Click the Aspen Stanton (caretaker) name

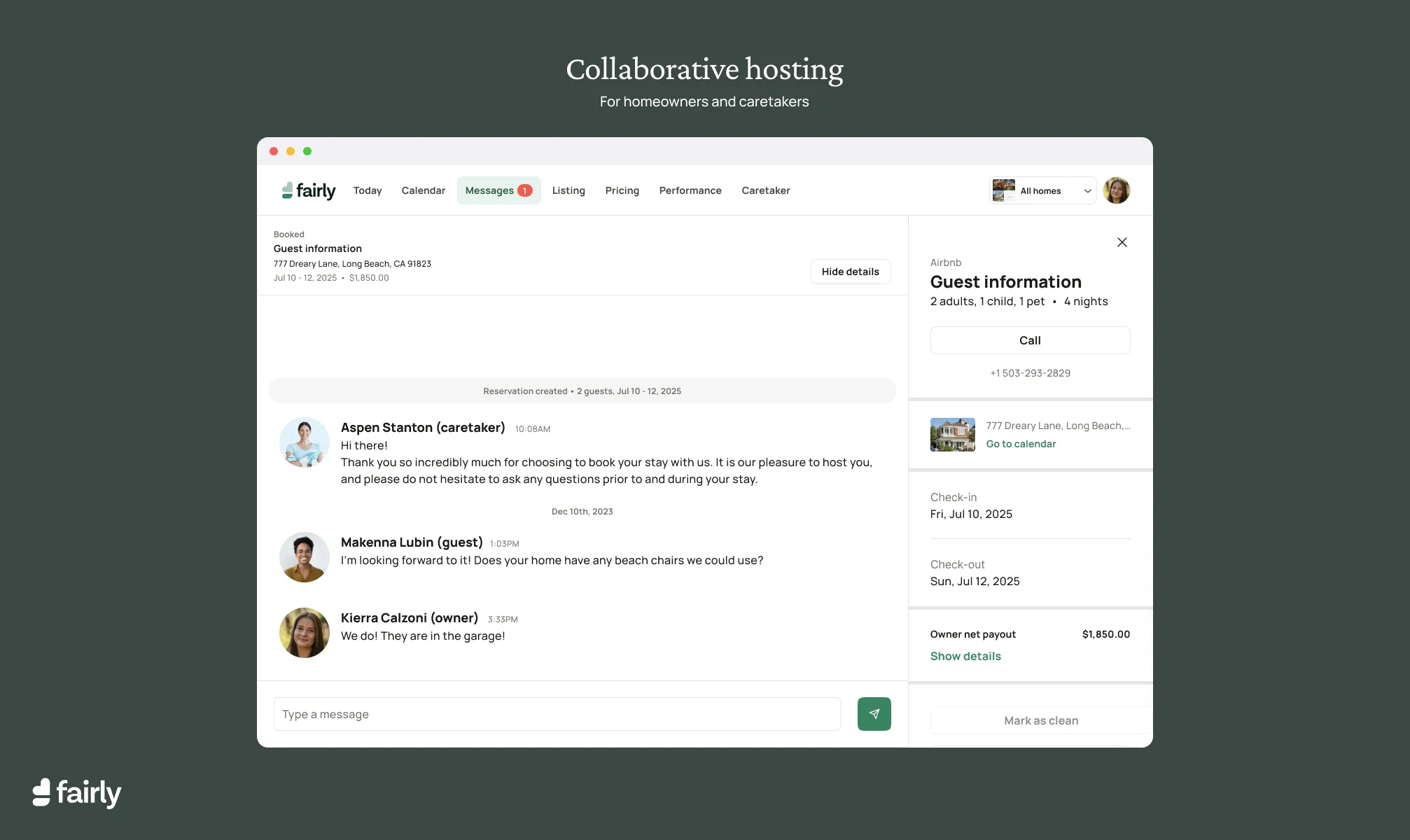[x=423, y=428]
